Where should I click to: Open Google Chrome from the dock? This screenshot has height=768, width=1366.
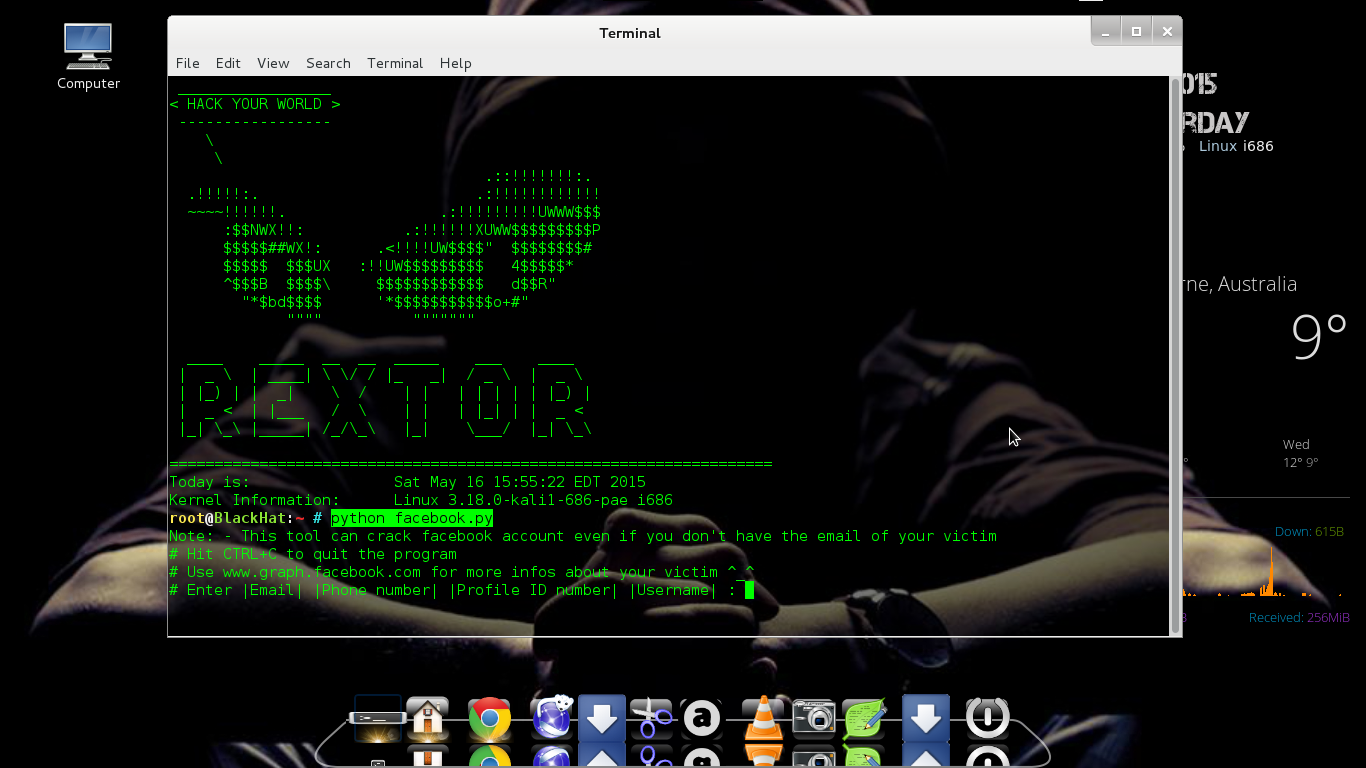pyautogui.click(x=489, y=717)
